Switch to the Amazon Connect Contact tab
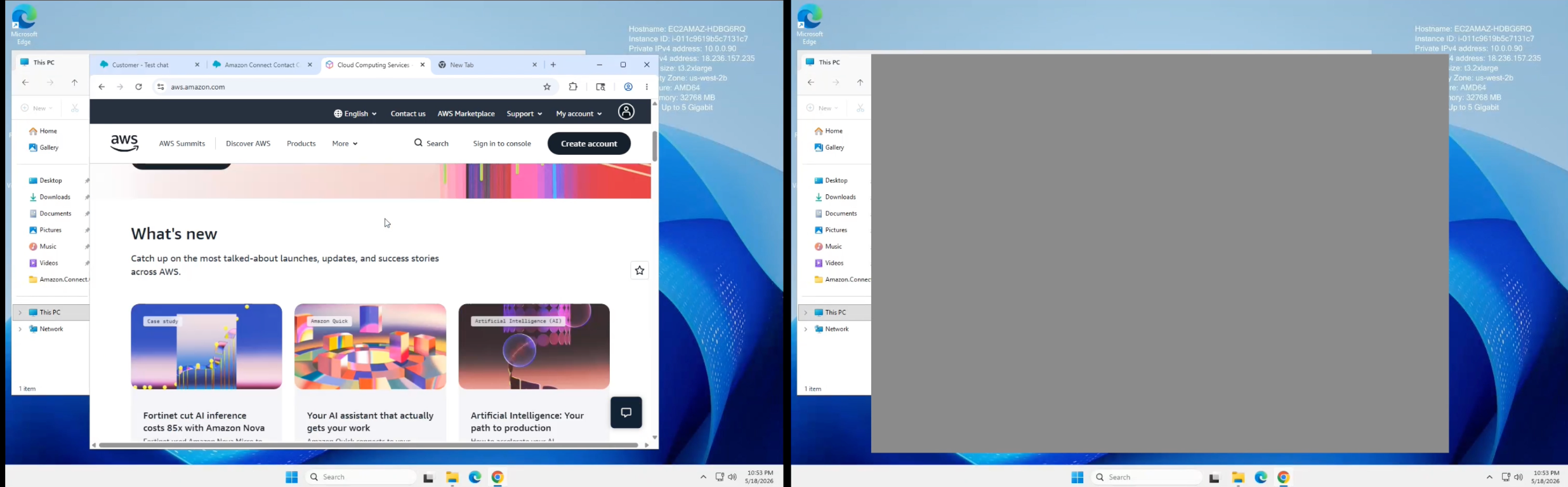The width and height of the screenshot is (1568, 487). (261, 65)
